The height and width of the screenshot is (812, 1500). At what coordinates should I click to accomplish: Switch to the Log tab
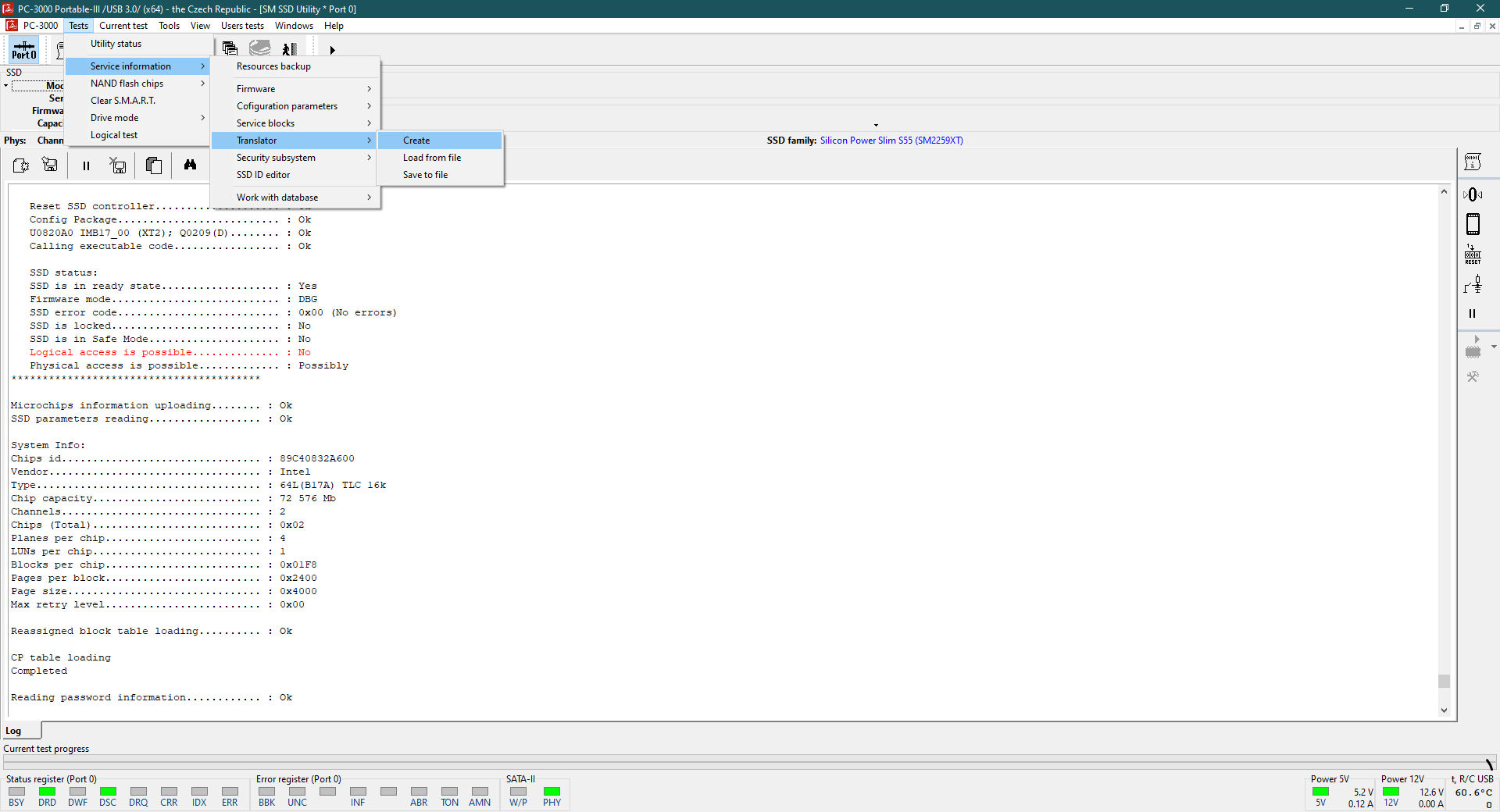click(x=14, y=731)
